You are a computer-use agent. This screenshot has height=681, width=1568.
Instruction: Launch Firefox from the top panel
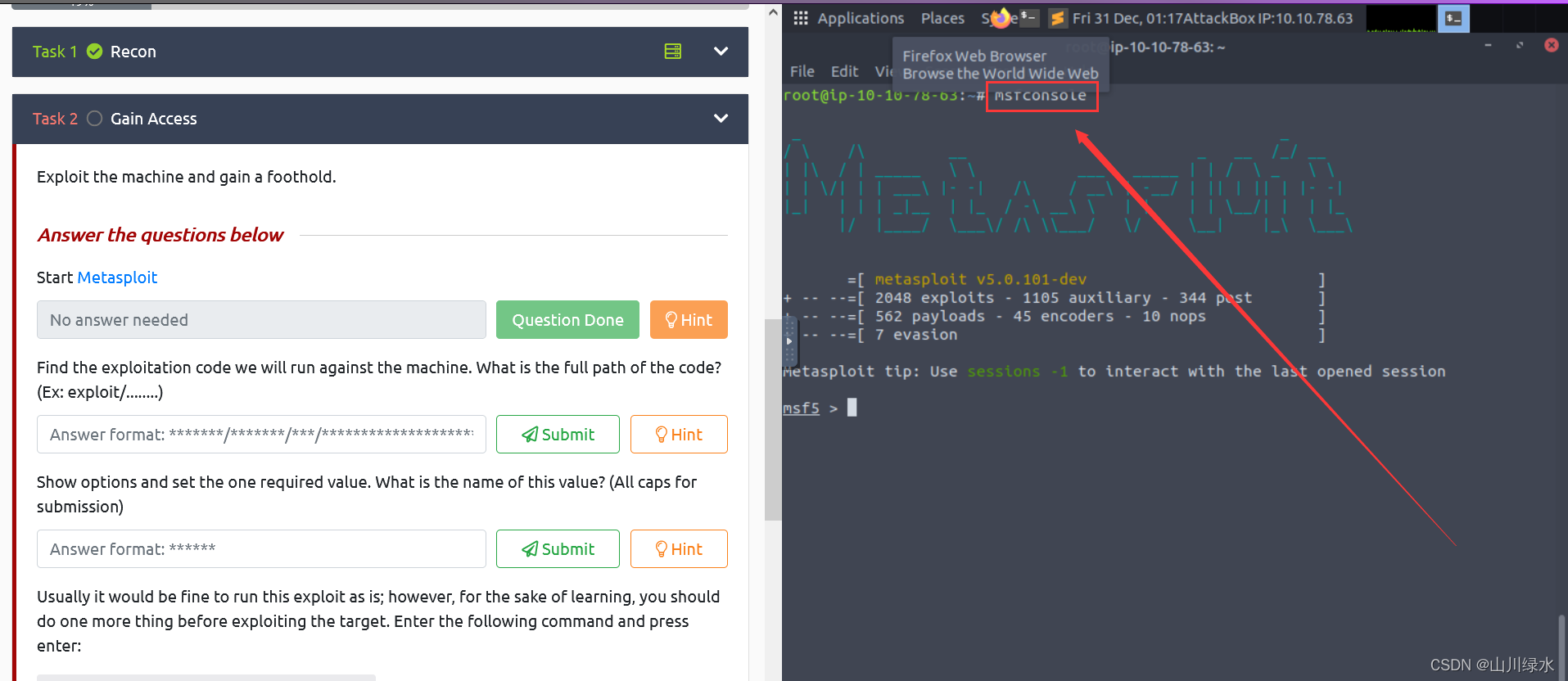pos(1001,17)
